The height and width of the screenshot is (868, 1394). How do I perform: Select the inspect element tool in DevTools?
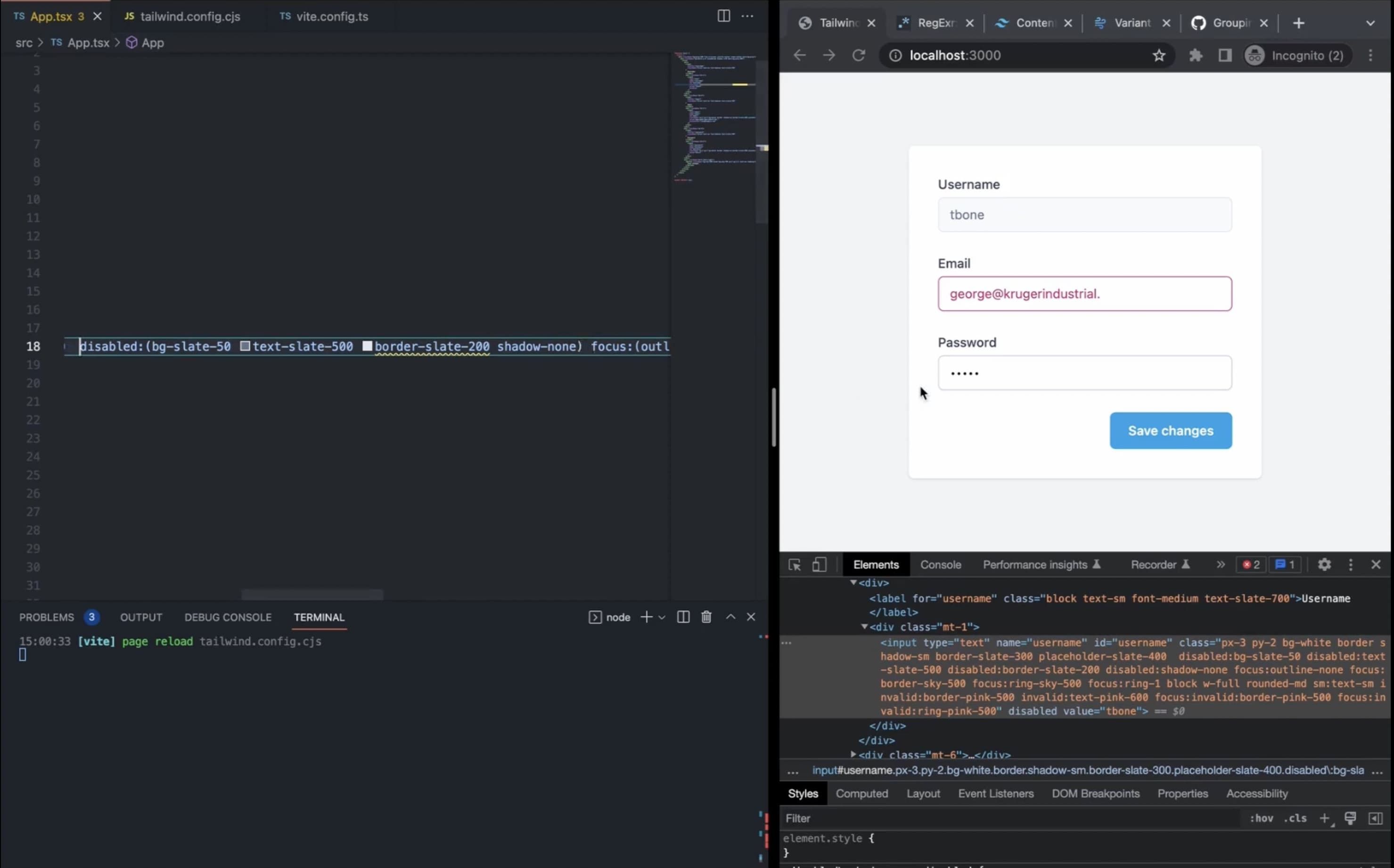(x=794, y=565)
